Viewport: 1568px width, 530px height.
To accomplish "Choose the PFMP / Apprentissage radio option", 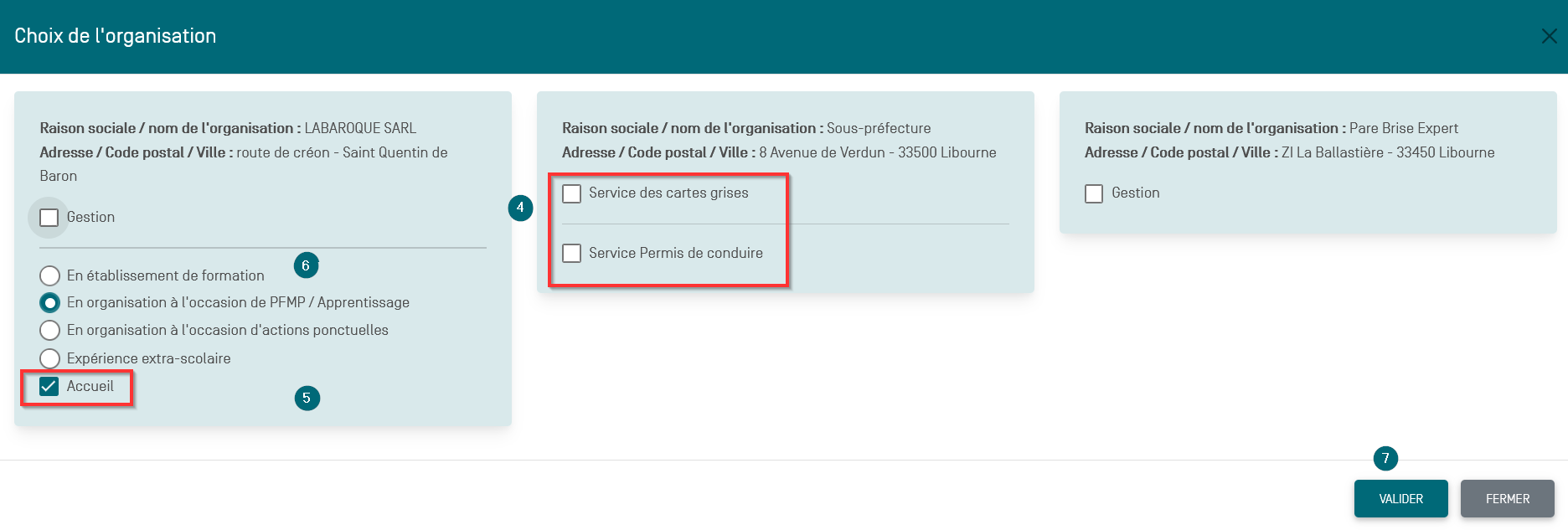I will point(50,302).
